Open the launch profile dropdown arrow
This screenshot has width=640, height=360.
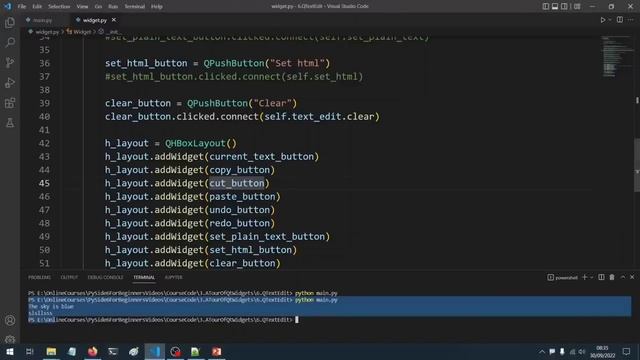[592, 277]
